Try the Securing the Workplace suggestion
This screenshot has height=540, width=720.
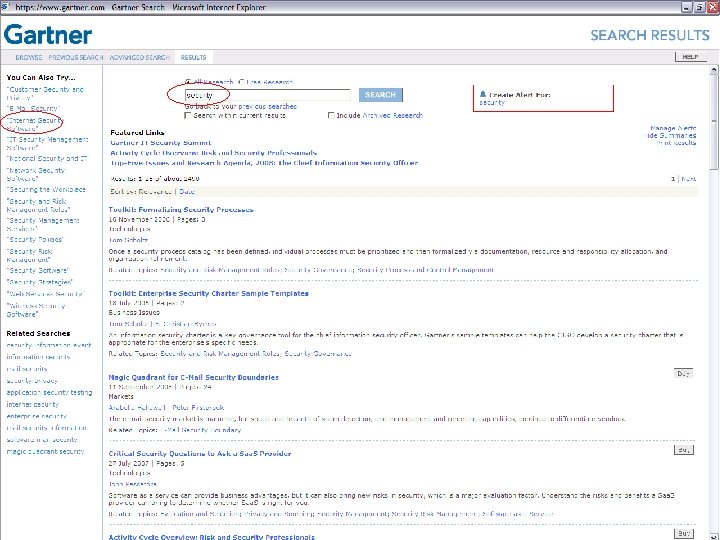[x=46, y=189]
